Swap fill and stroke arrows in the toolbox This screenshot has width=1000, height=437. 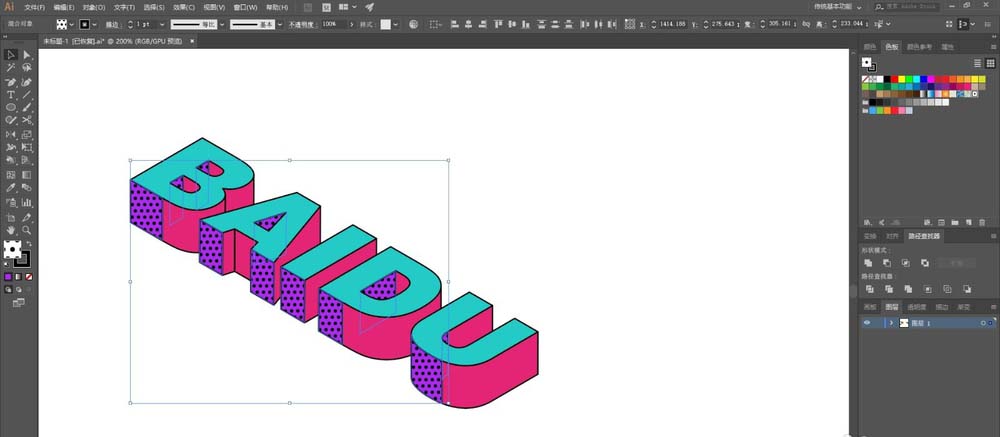pyautogui.click(x=29, y=244)
